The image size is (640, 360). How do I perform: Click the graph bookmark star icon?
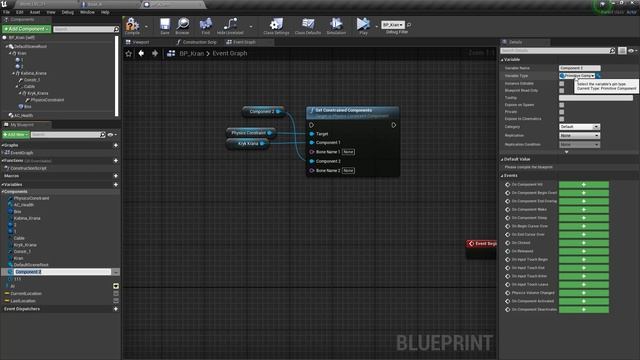[x=129, y=53]
